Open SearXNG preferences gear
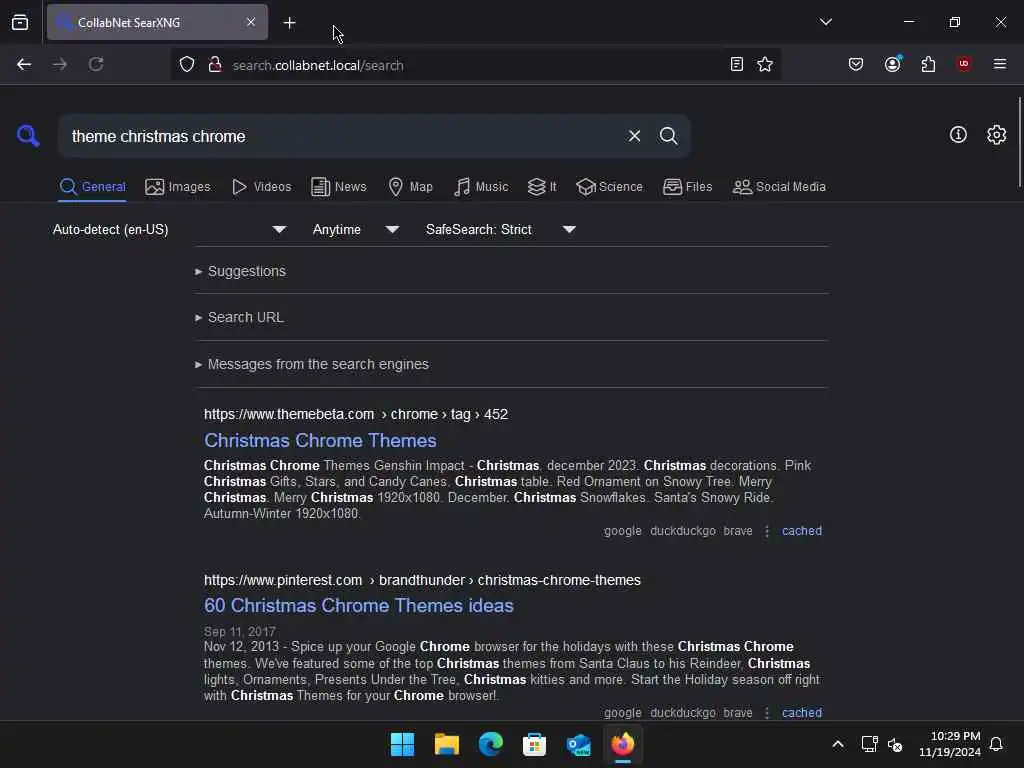Screen dimensions: 1024x768 pyautogui.click(x=997, y=135)
